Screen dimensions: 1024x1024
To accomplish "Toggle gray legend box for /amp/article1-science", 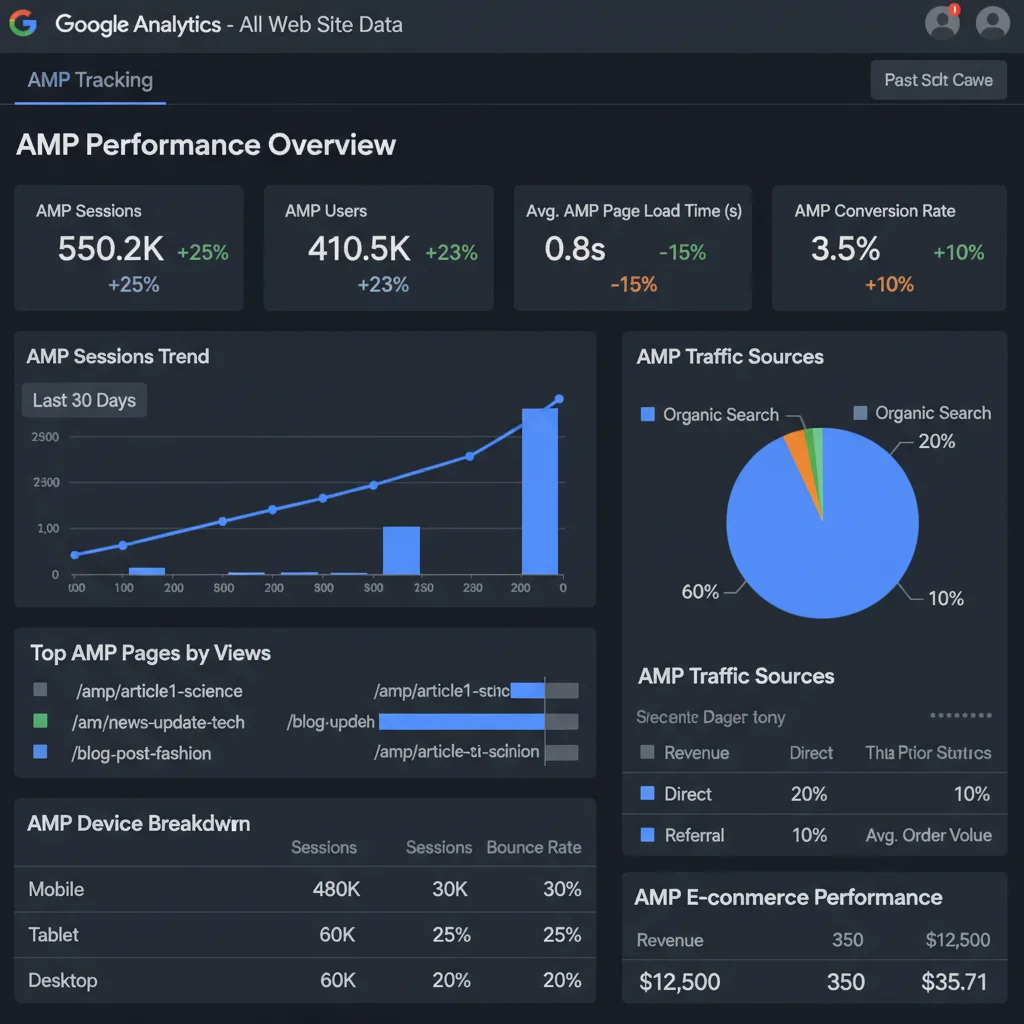I will tap(40, 690).
